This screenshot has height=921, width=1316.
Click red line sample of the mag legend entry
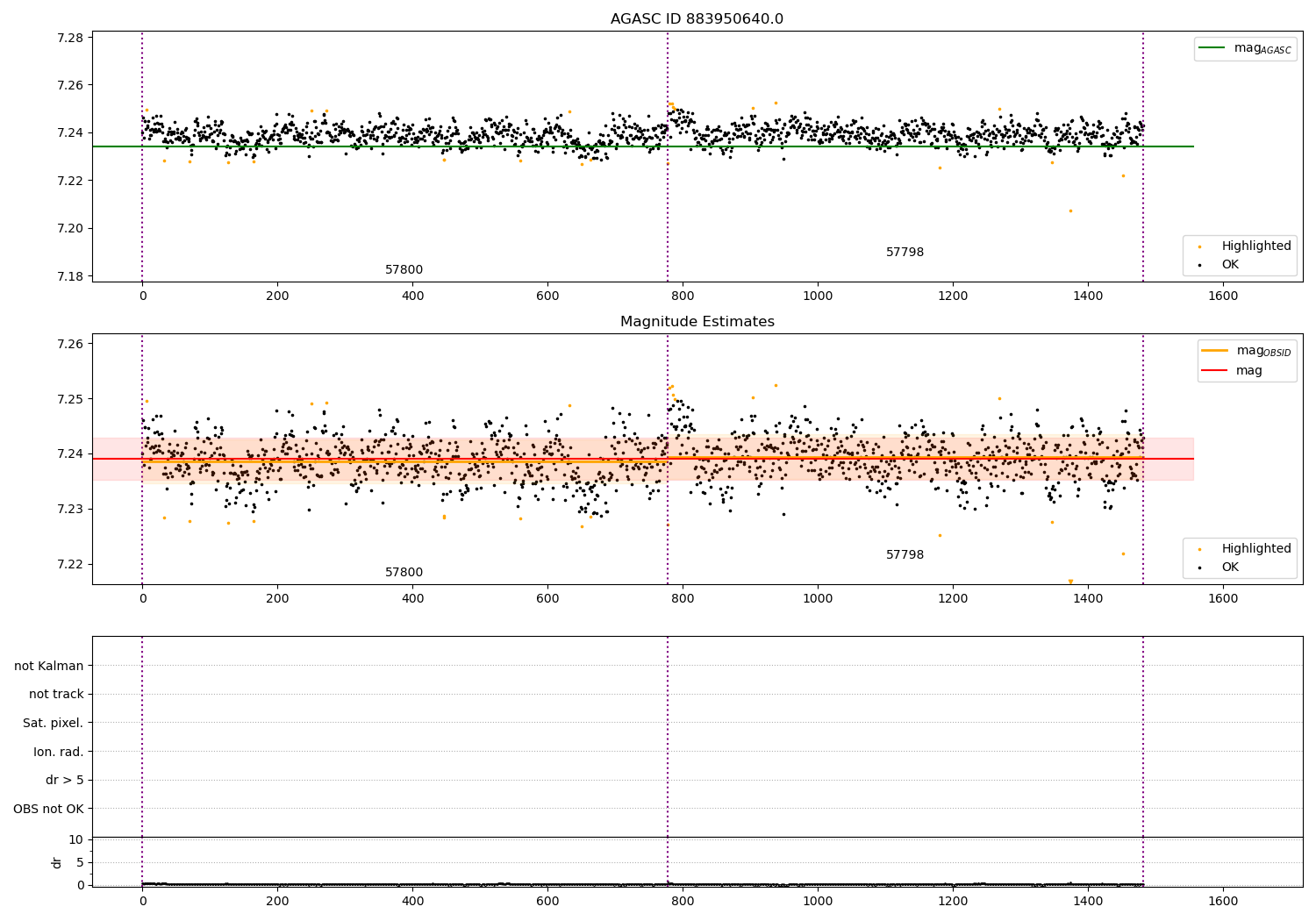click(x=1214, y=371)
